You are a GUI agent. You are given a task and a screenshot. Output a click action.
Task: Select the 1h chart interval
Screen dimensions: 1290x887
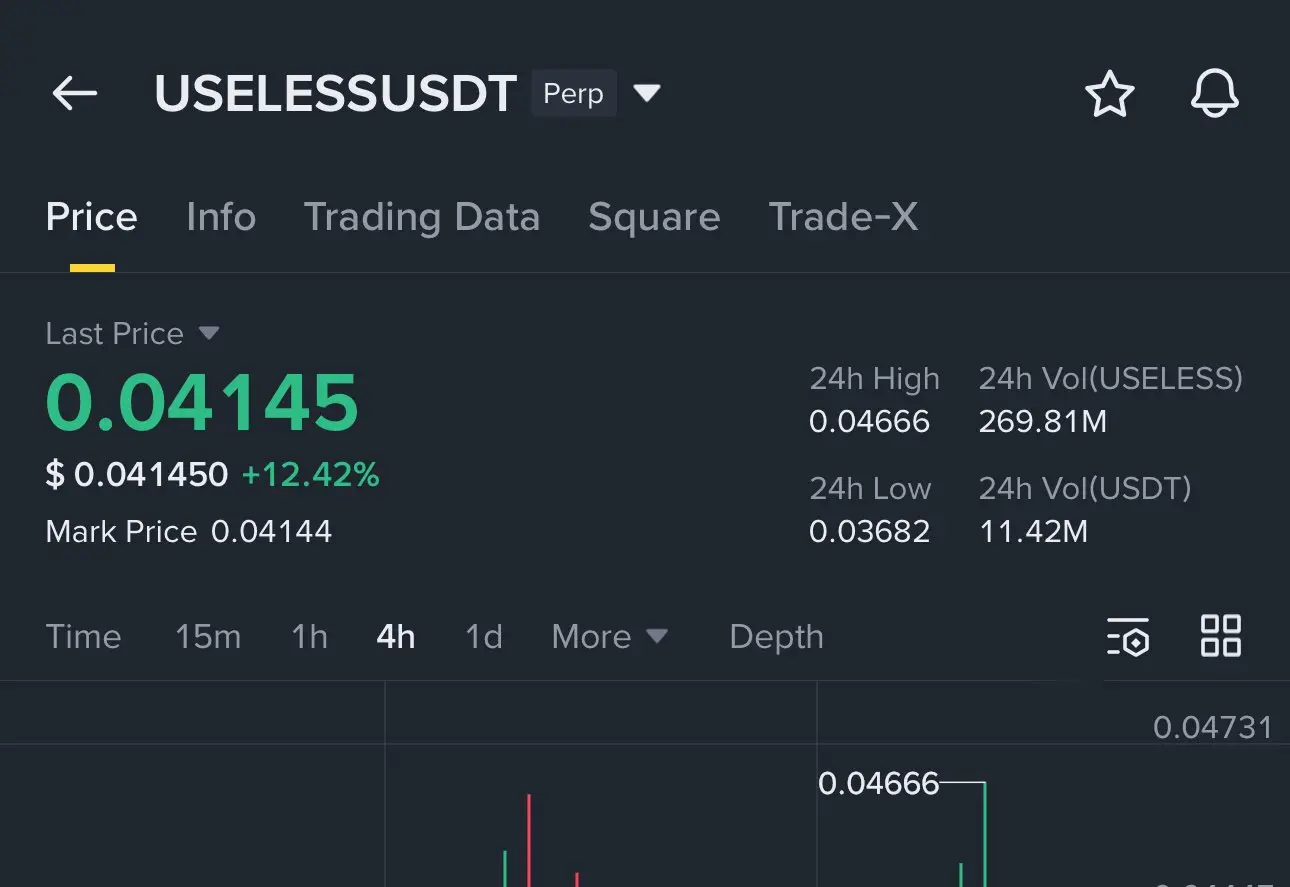pos(309,636)
